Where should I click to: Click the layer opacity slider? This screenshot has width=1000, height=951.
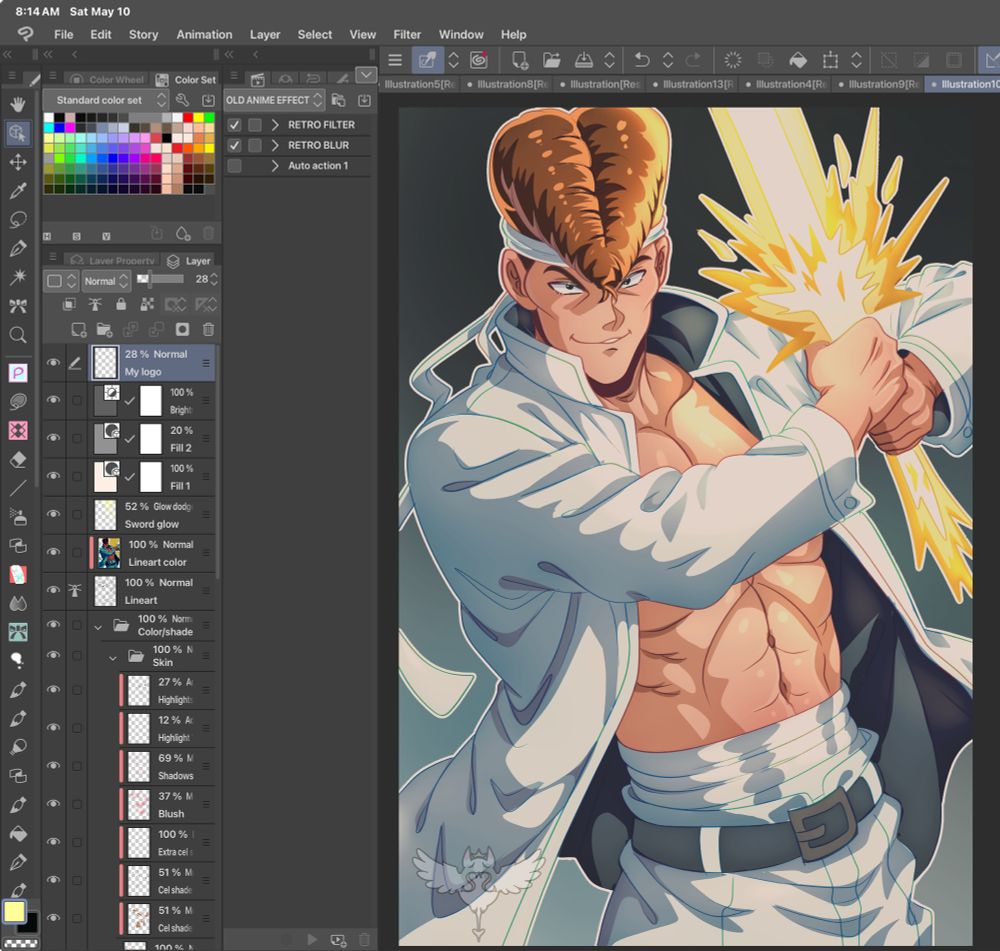tap(161, 279)
